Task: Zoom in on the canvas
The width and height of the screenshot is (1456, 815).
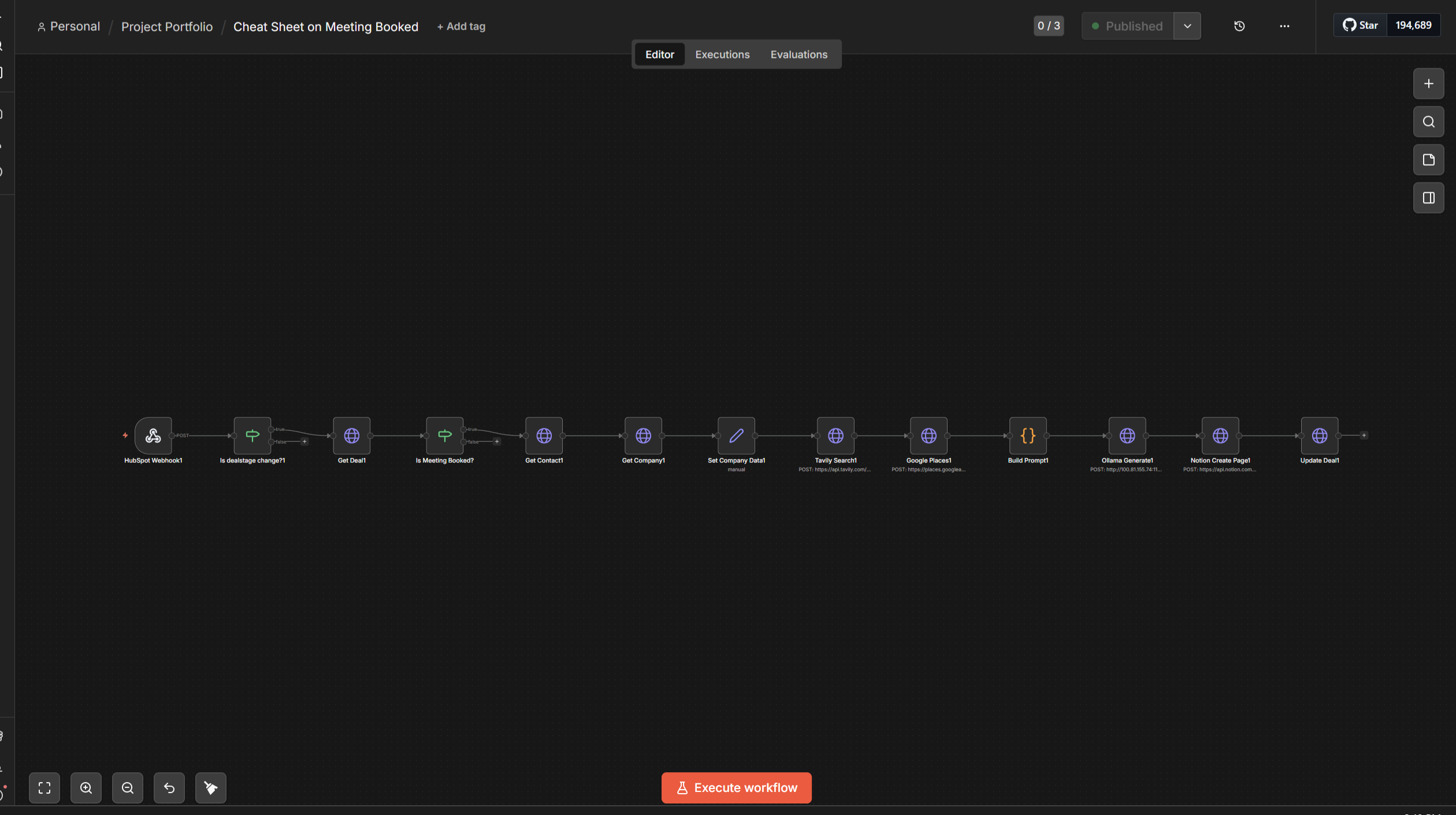Action: (86, 788)
